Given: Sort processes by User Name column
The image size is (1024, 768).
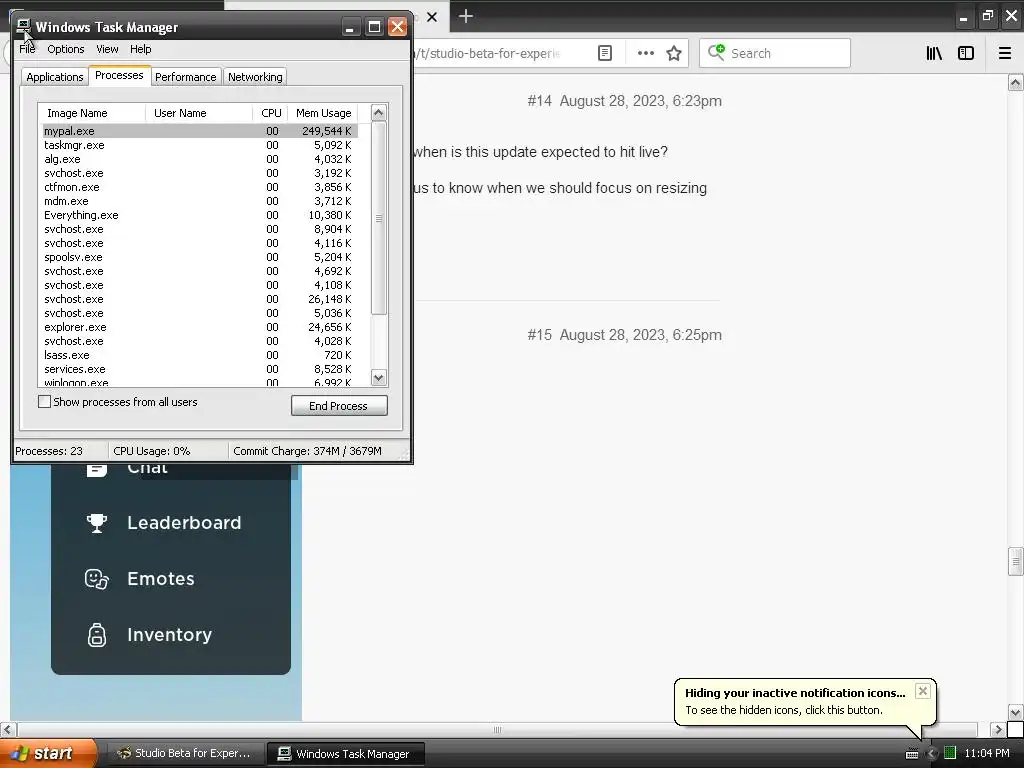Looking at the screenshot, I should click(199, 113).
